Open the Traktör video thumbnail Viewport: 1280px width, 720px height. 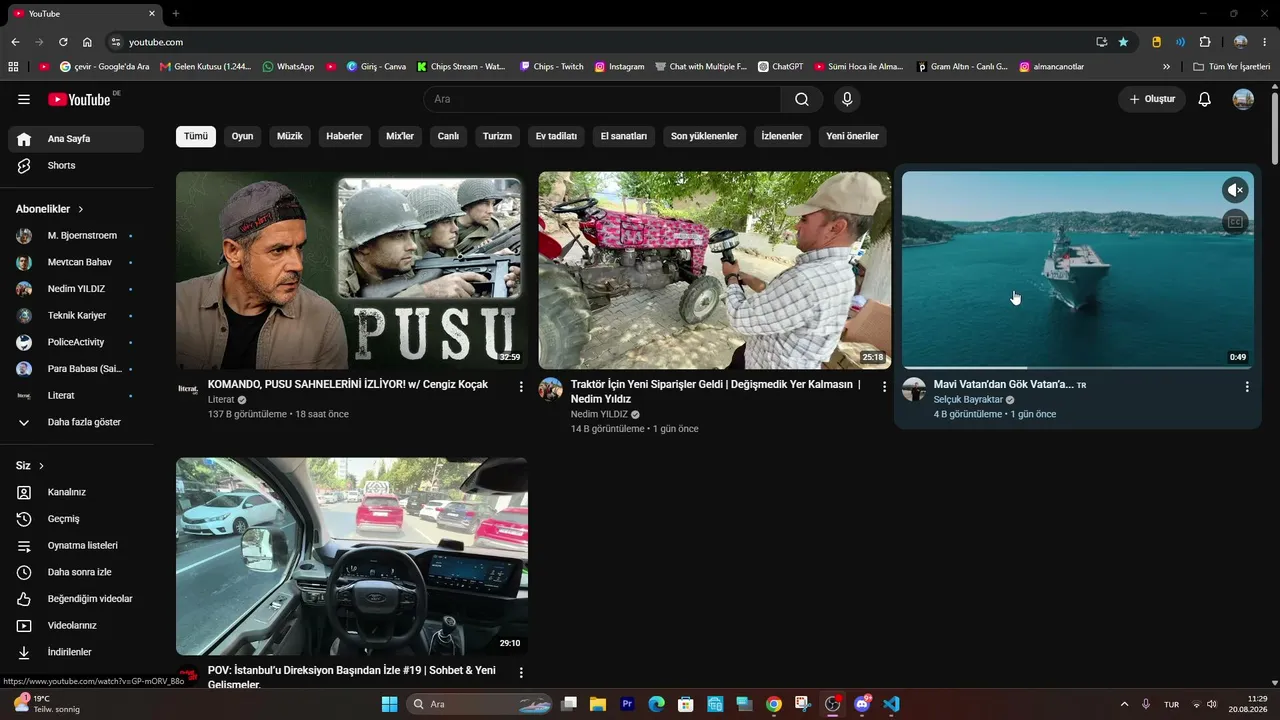click(x=715, y=270)
